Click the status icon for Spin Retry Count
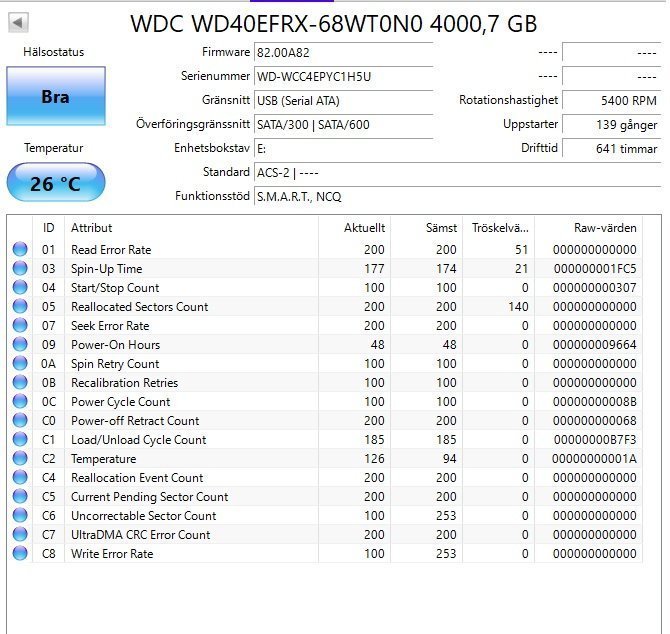 [x=20, y=363]
